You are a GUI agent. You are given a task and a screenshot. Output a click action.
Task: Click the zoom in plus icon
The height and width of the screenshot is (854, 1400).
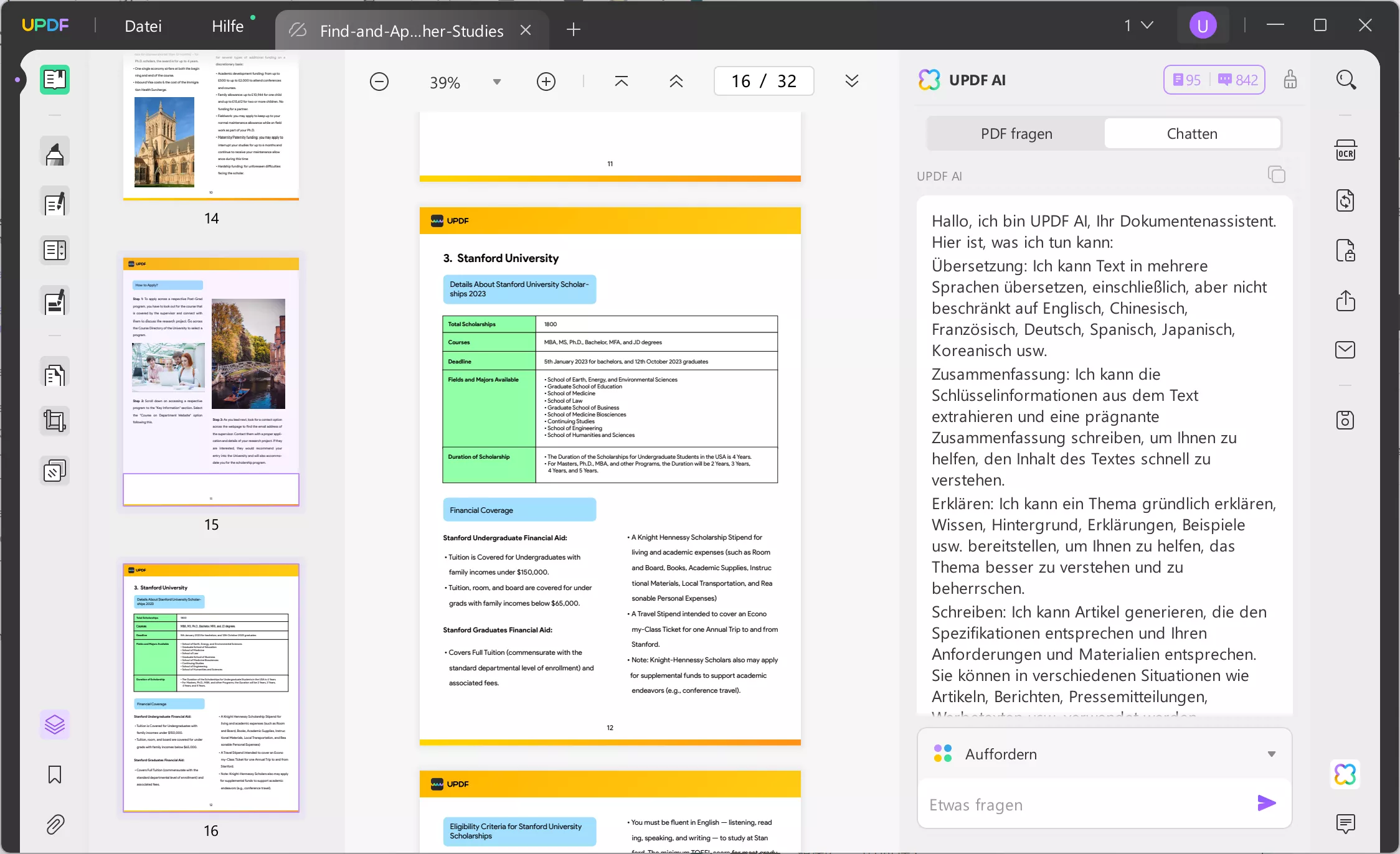pyautogui.click(x=546, y=82)
